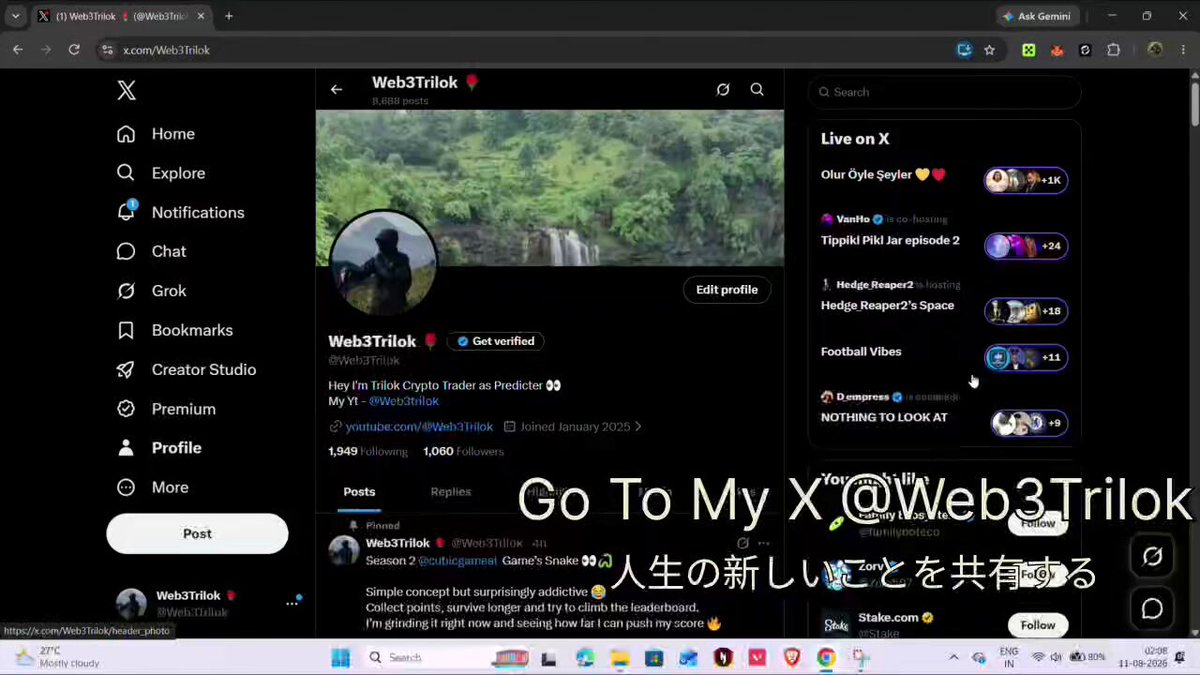Show hidden icons in the system tray
This screenshot has width=1200, height=675.
[953, 657]
